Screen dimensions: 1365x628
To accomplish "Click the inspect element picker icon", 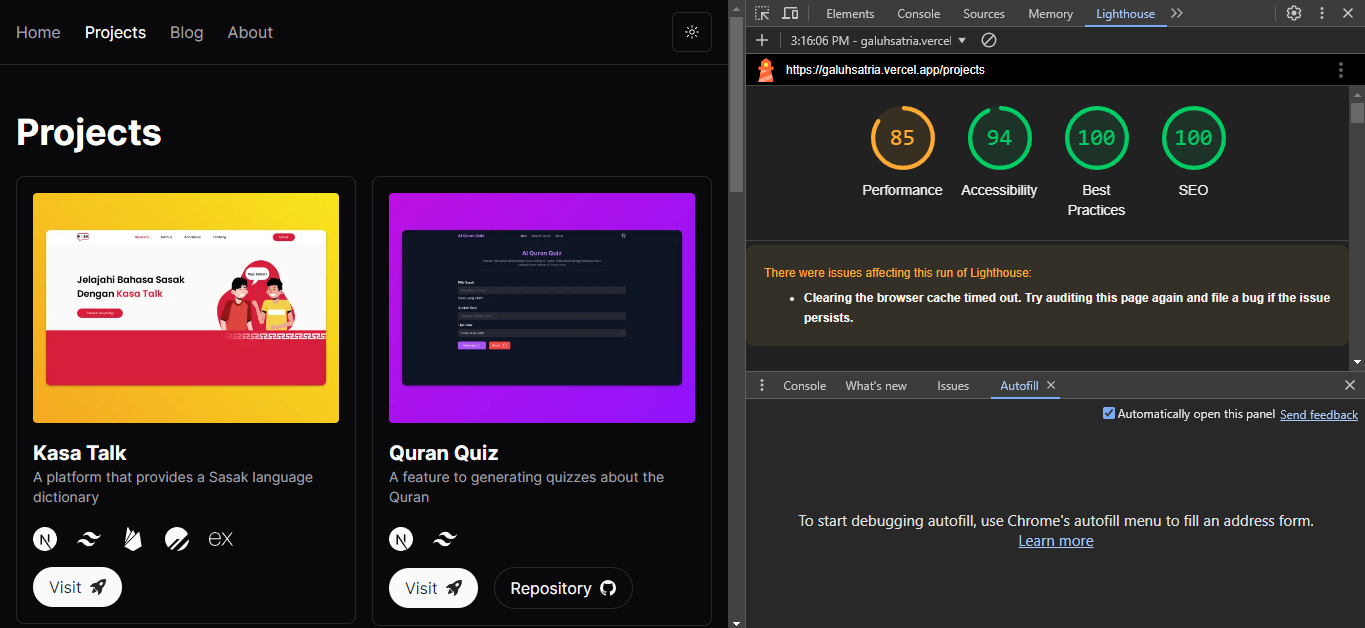I will pos(762,13).
